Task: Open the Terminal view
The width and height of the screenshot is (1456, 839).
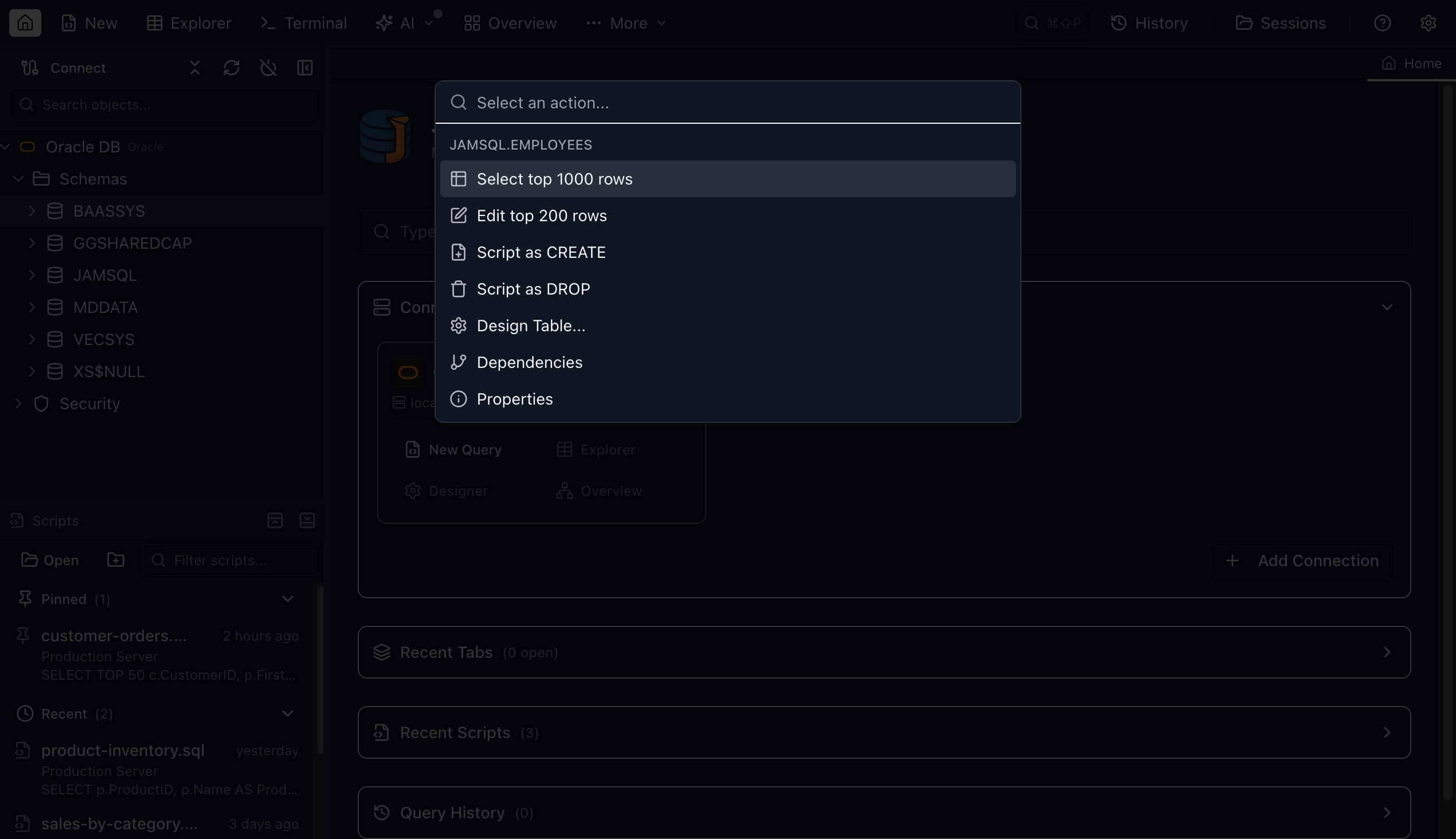Action: tap(303, 23)
